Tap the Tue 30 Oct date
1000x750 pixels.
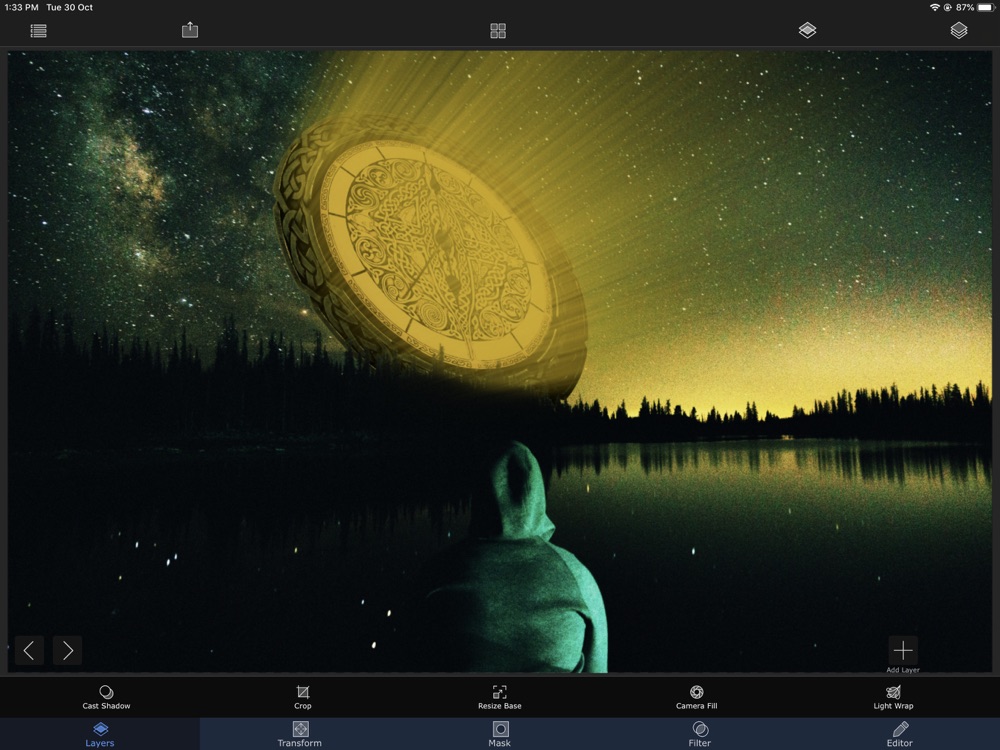(x=70, y=8)
